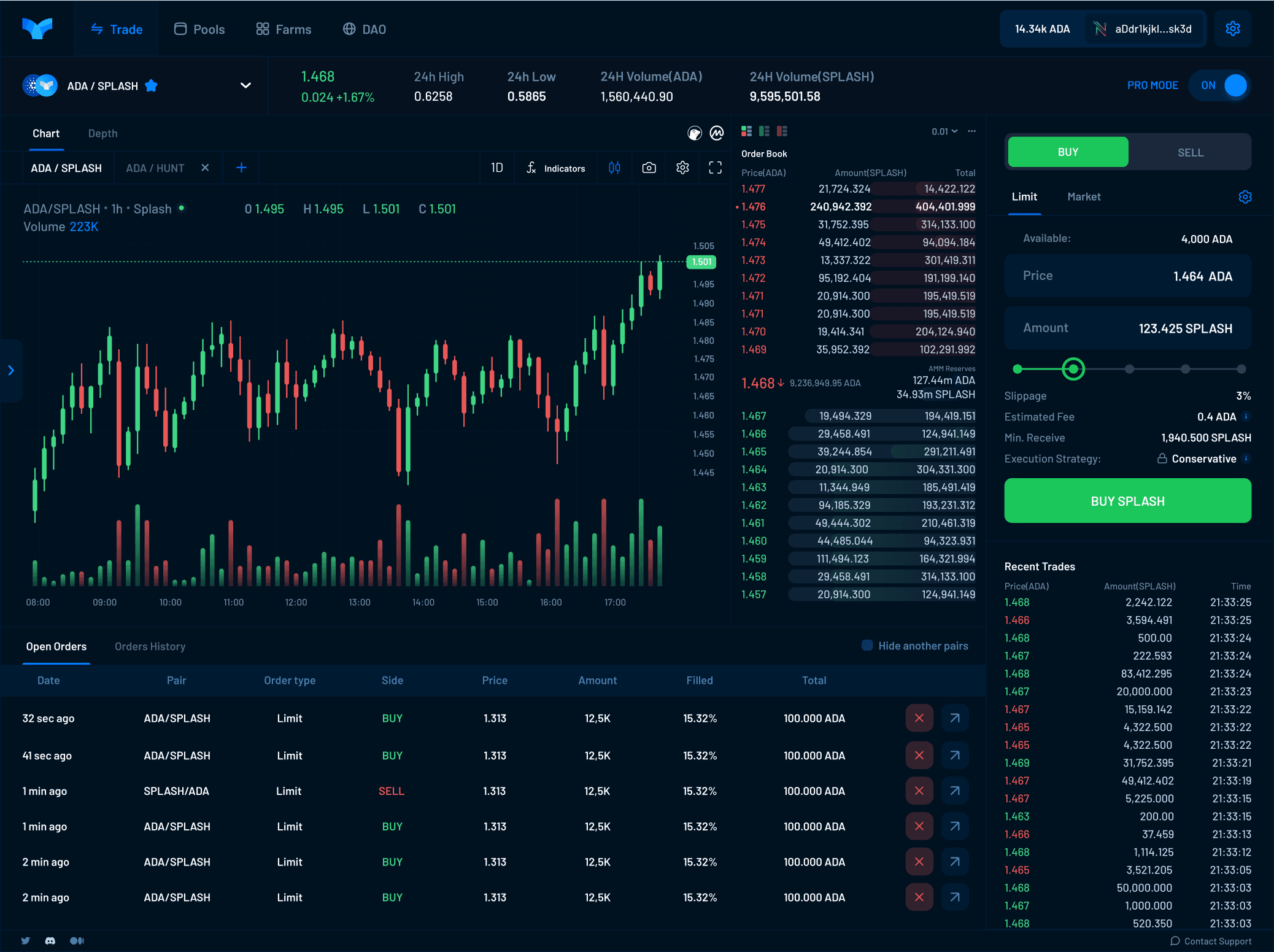Set amount slider to middle point
1274x952 pixels.
pos(1129,369)
